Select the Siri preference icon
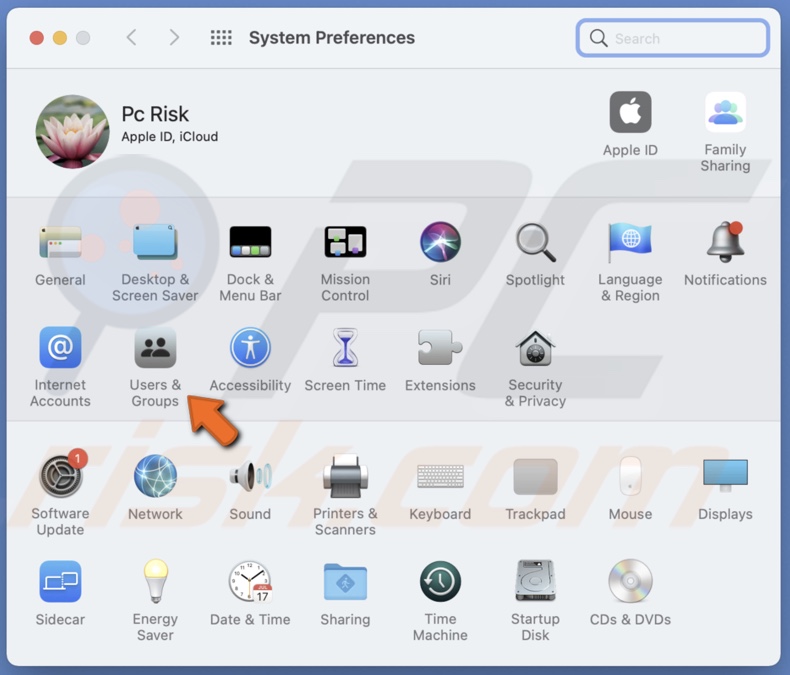The width and height of the screenshot is (790, 675). point(440,243)
